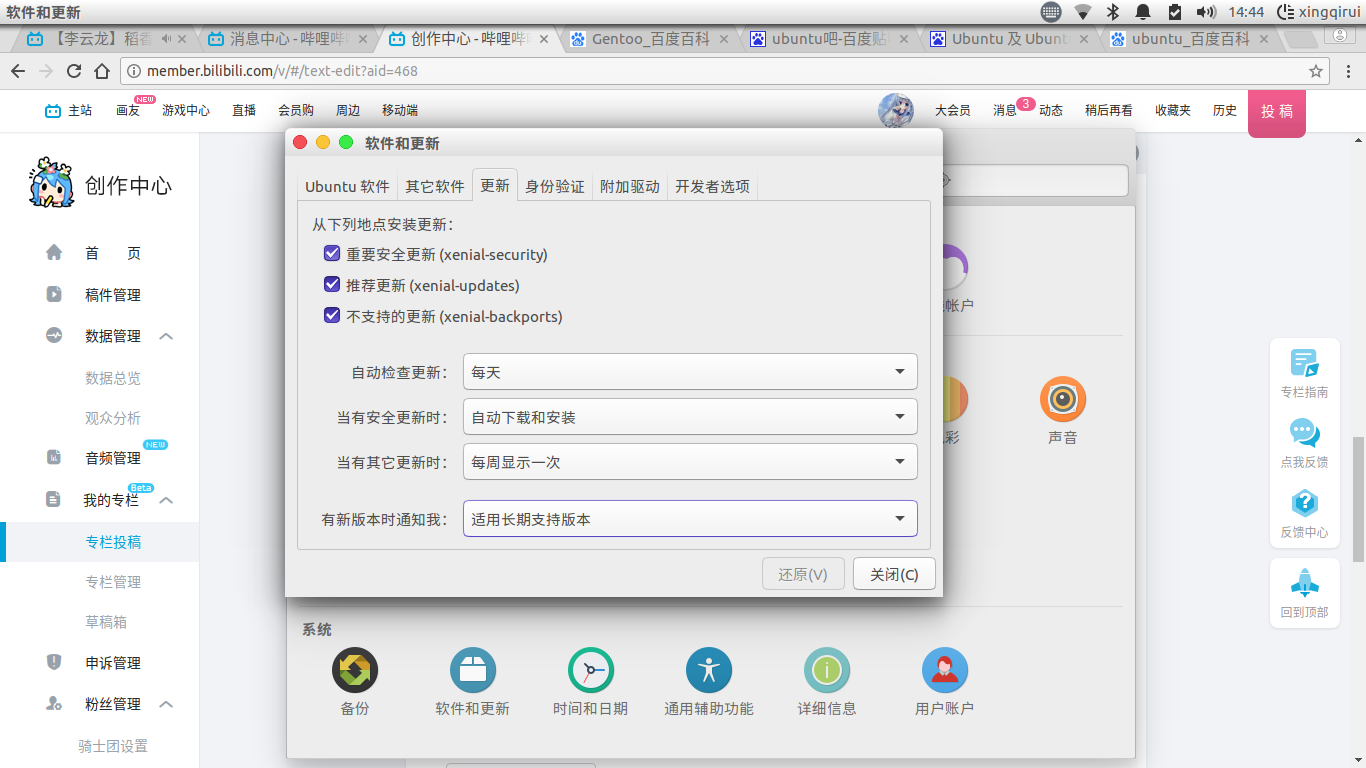The image size is (1366, 768).
Task: Click the 点我反馈 chat bubble icon
Action: pyautogui.click(x=1304, y=433)
